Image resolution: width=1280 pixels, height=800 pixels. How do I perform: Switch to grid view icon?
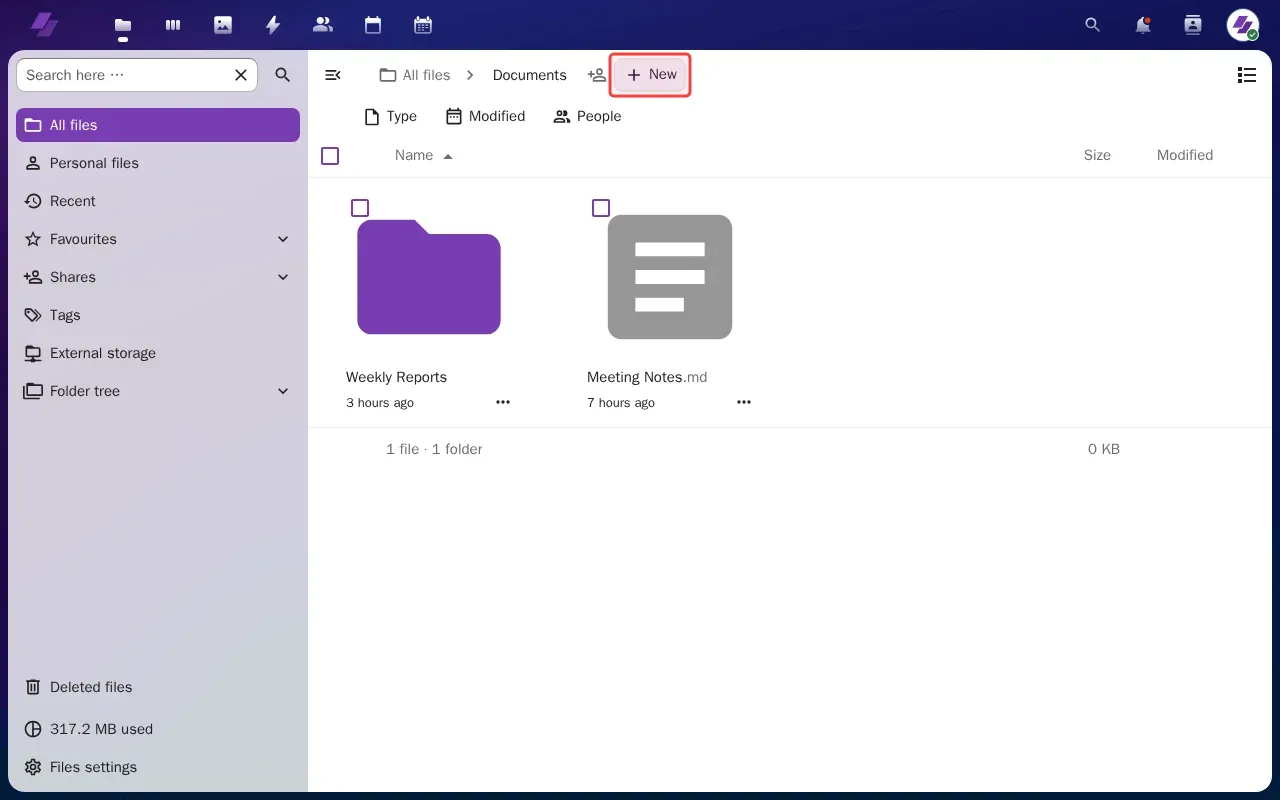tap(1246, 74)
